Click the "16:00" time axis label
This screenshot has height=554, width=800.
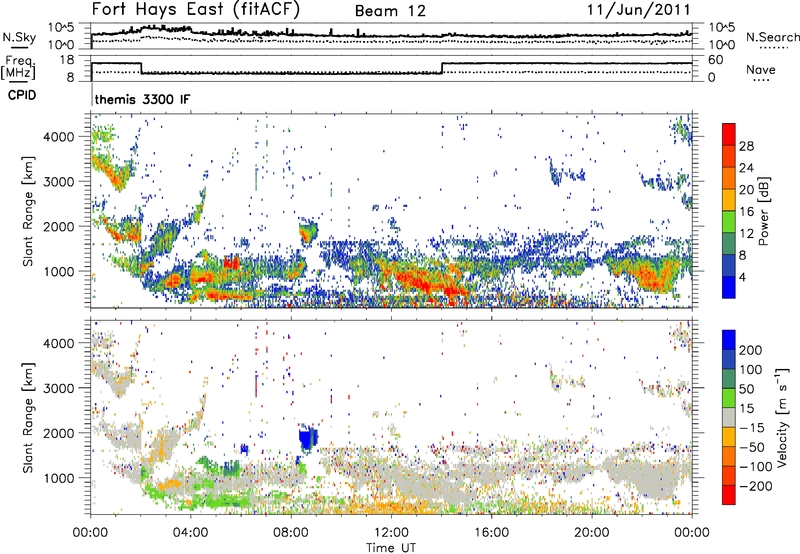click(x=491, y=533)
